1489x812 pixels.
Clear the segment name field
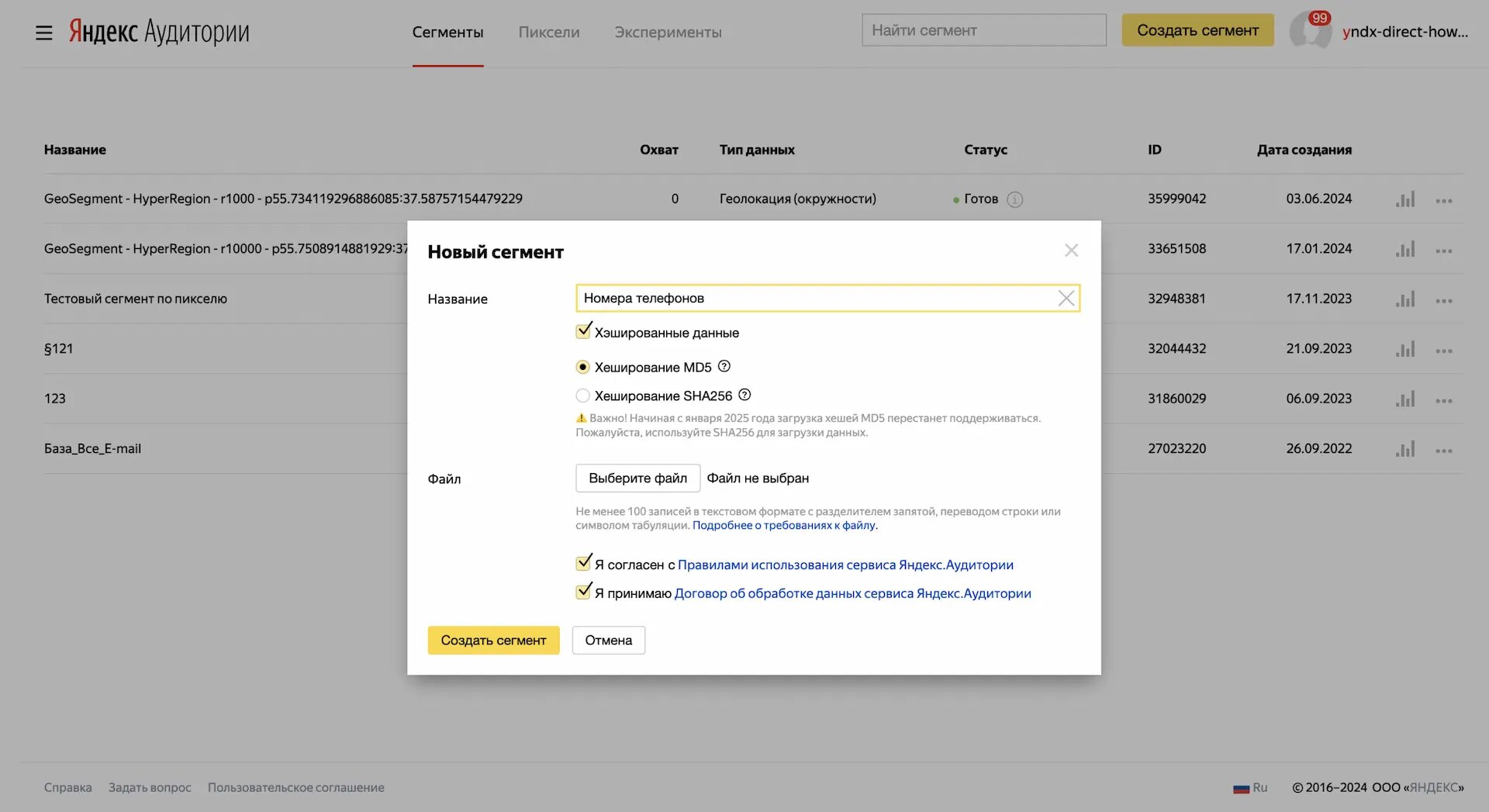[x=1066, y=299]
